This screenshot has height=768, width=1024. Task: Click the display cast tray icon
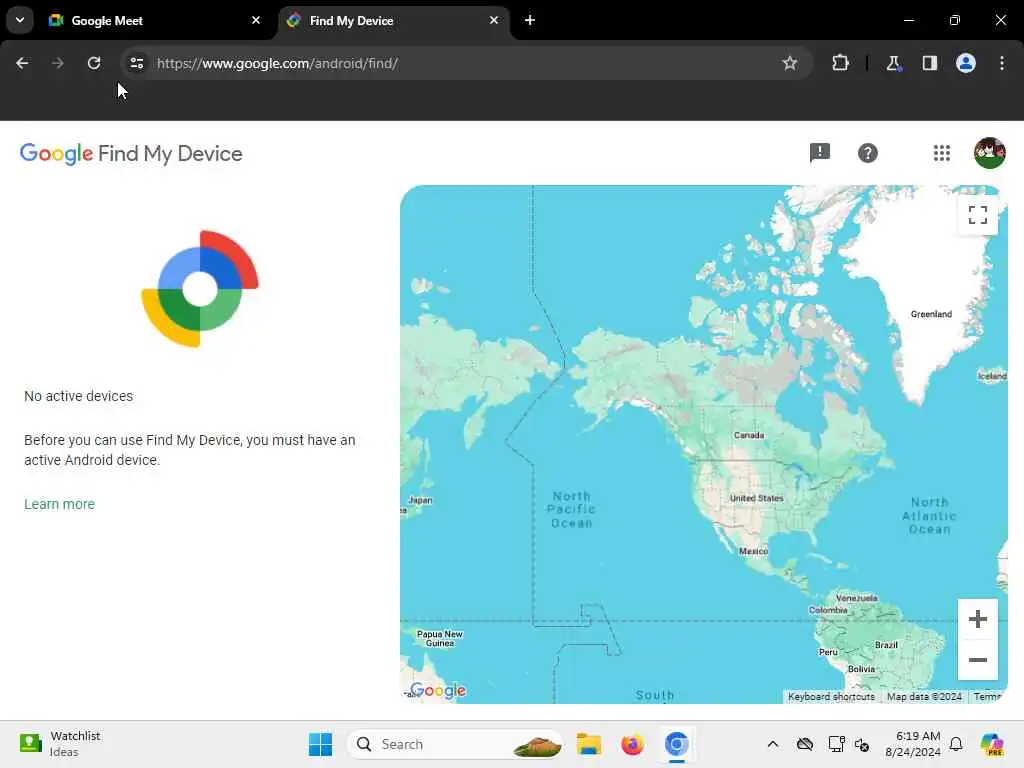[x=837, y=744]
